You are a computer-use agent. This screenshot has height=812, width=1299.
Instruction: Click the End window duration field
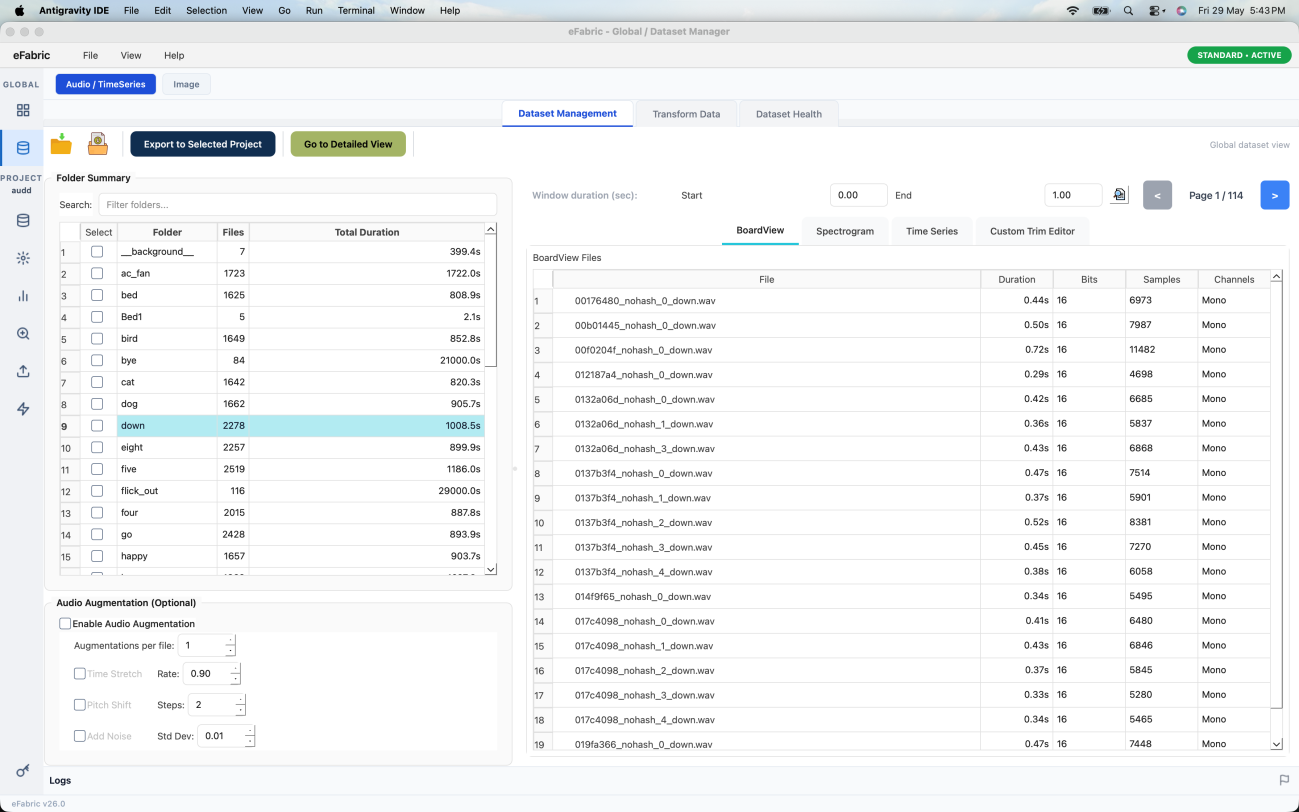[1073, 195]
